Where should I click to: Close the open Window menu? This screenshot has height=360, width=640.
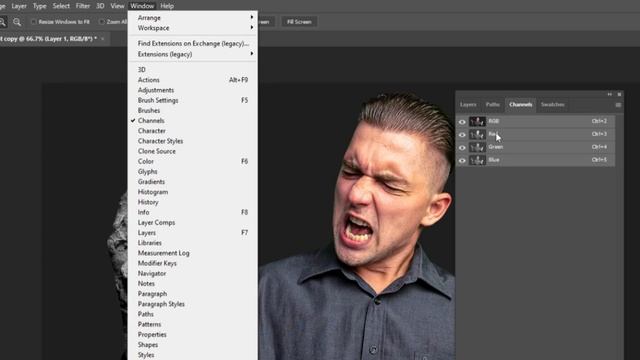(x=142, y=6)
